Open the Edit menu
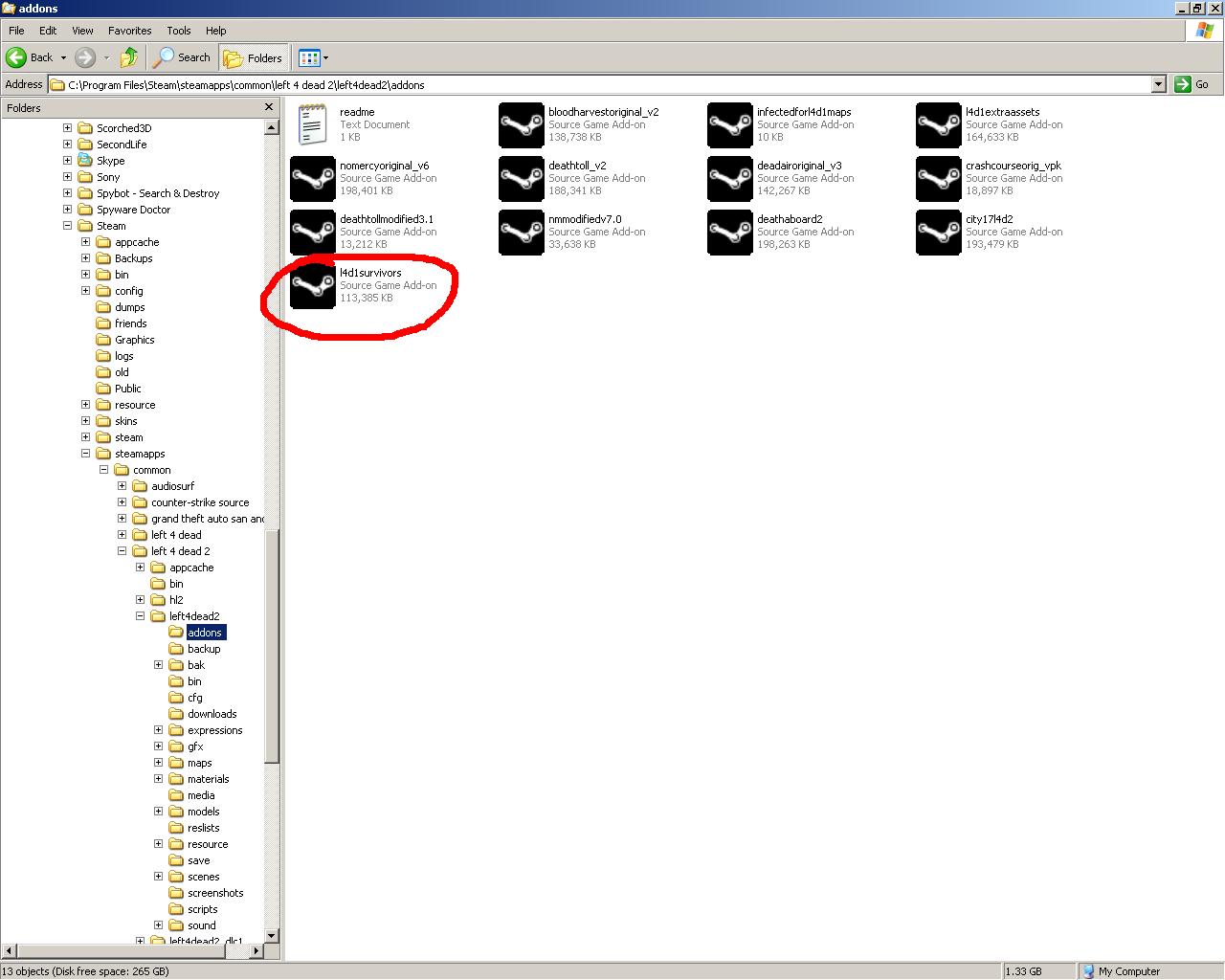This screenshot has width=1225, height=980. tap(48, 31)
